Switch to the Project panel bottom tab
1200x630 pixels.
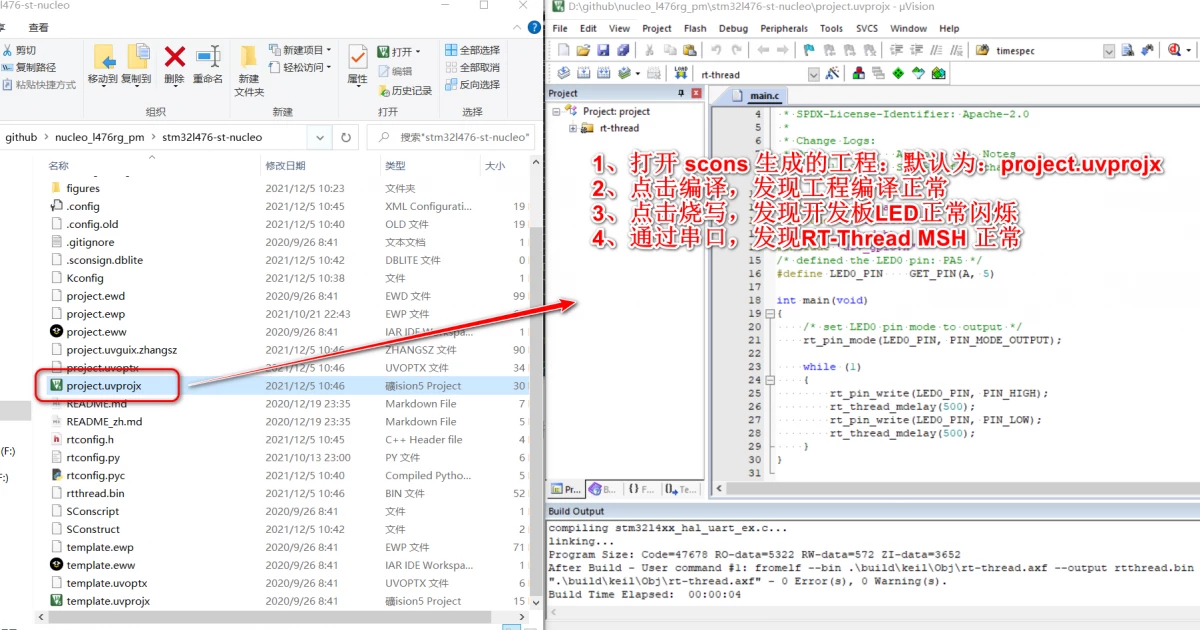click(x=566, y=489)
